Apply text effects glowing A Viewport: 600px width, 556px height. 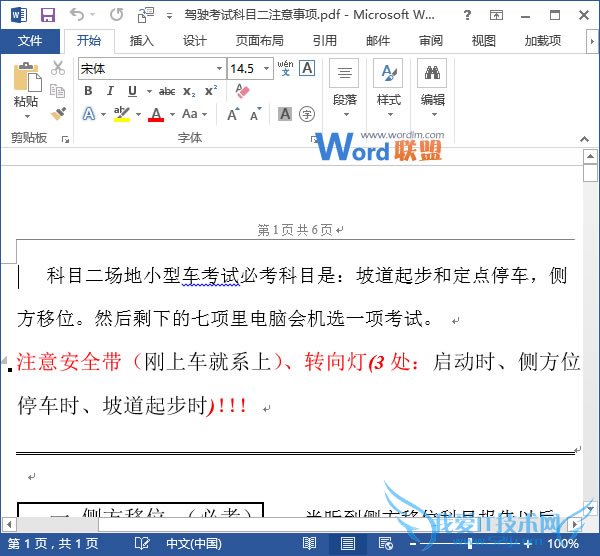pyautogui.click(x=89, y=114)
